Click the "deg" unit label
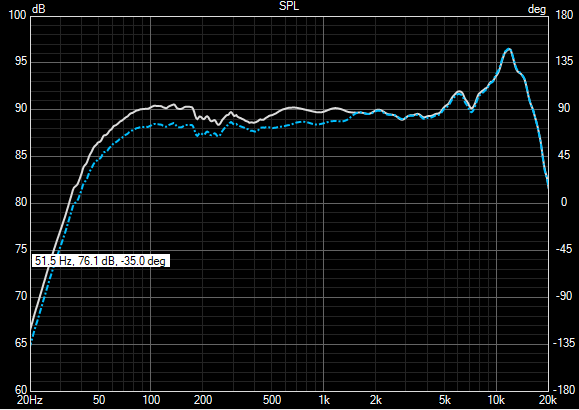579x410 pixels. pyautogui.click(x=537, y=9)
